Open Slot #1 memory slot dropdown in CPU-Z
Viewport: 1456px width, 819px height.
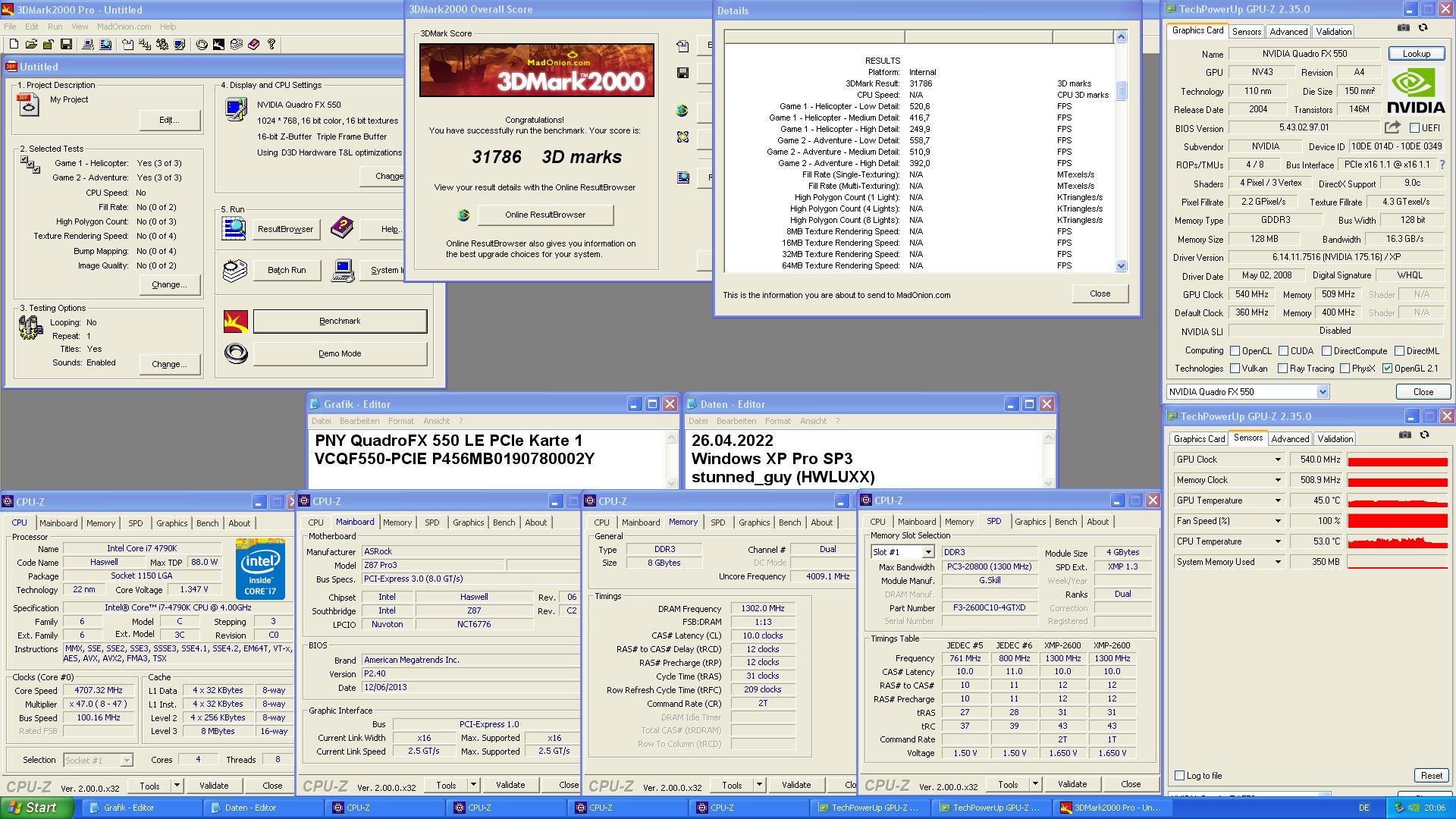(928, 552)
